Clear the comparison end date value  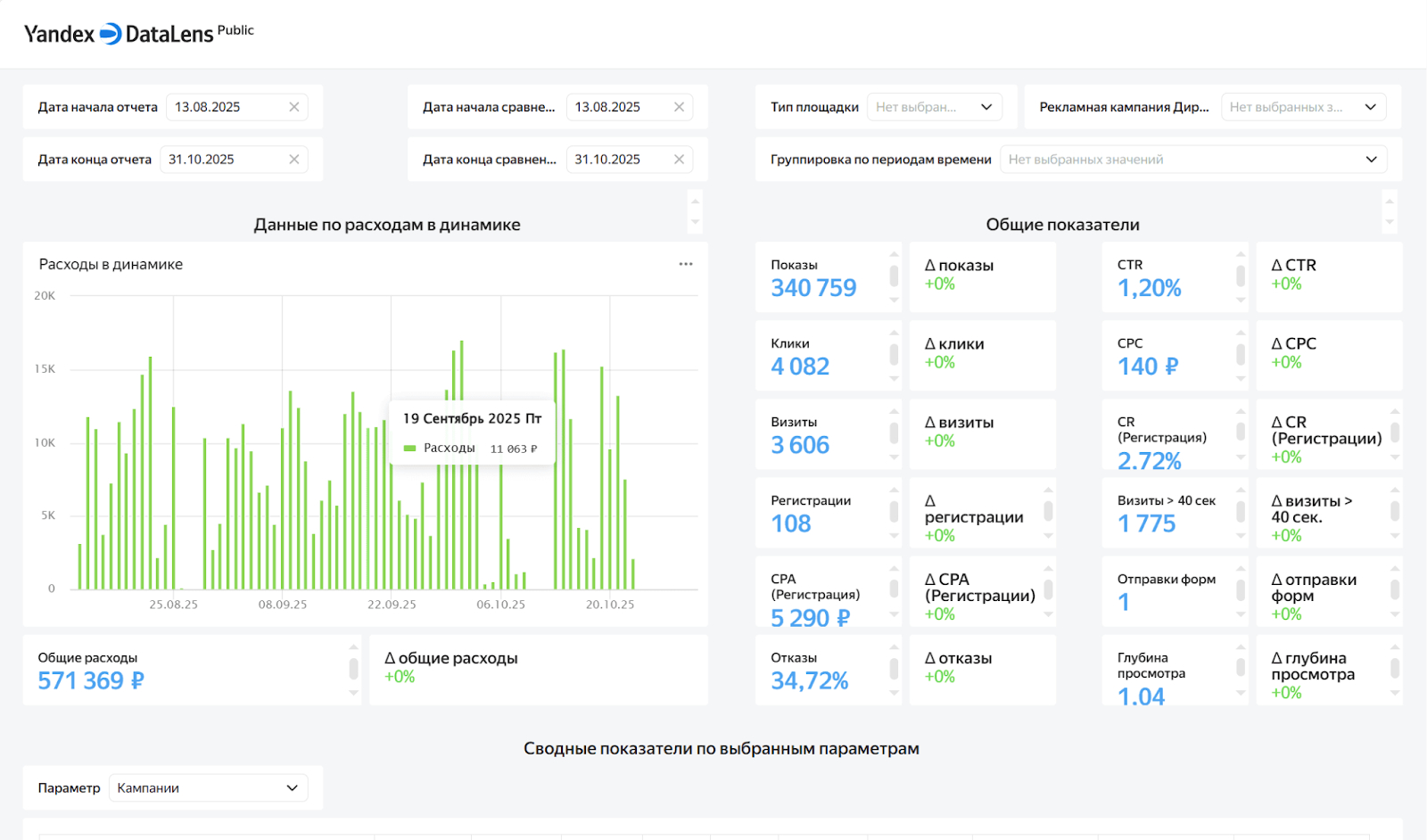tap(679, 160)
